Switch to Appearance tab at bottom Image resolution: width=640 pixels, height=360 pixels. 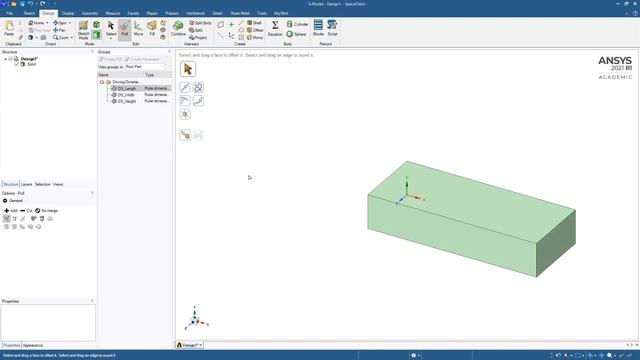33,345
